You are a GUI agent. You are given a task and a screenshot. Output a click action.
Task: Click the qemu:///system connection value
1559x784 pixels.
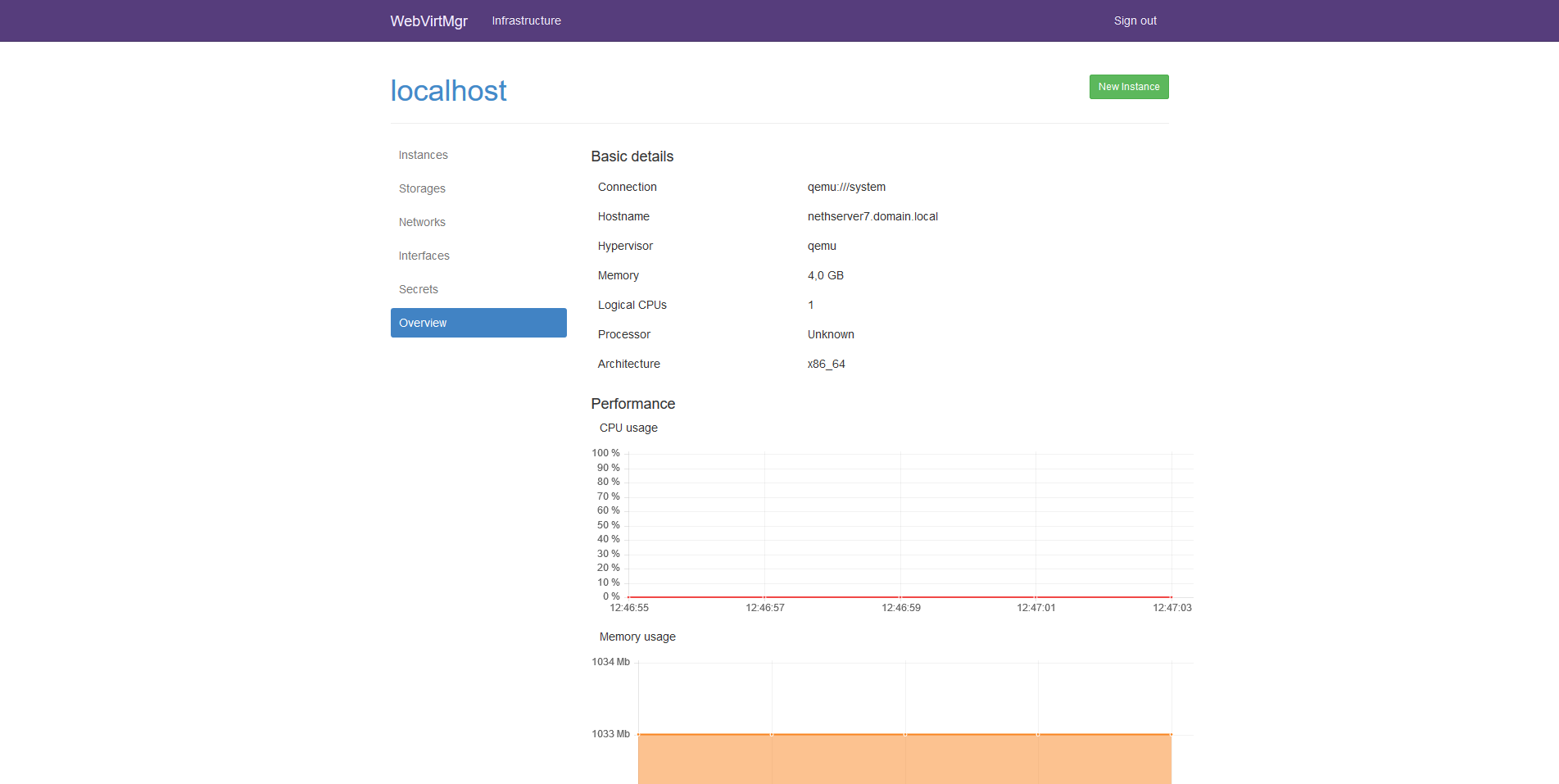[846, 187]
